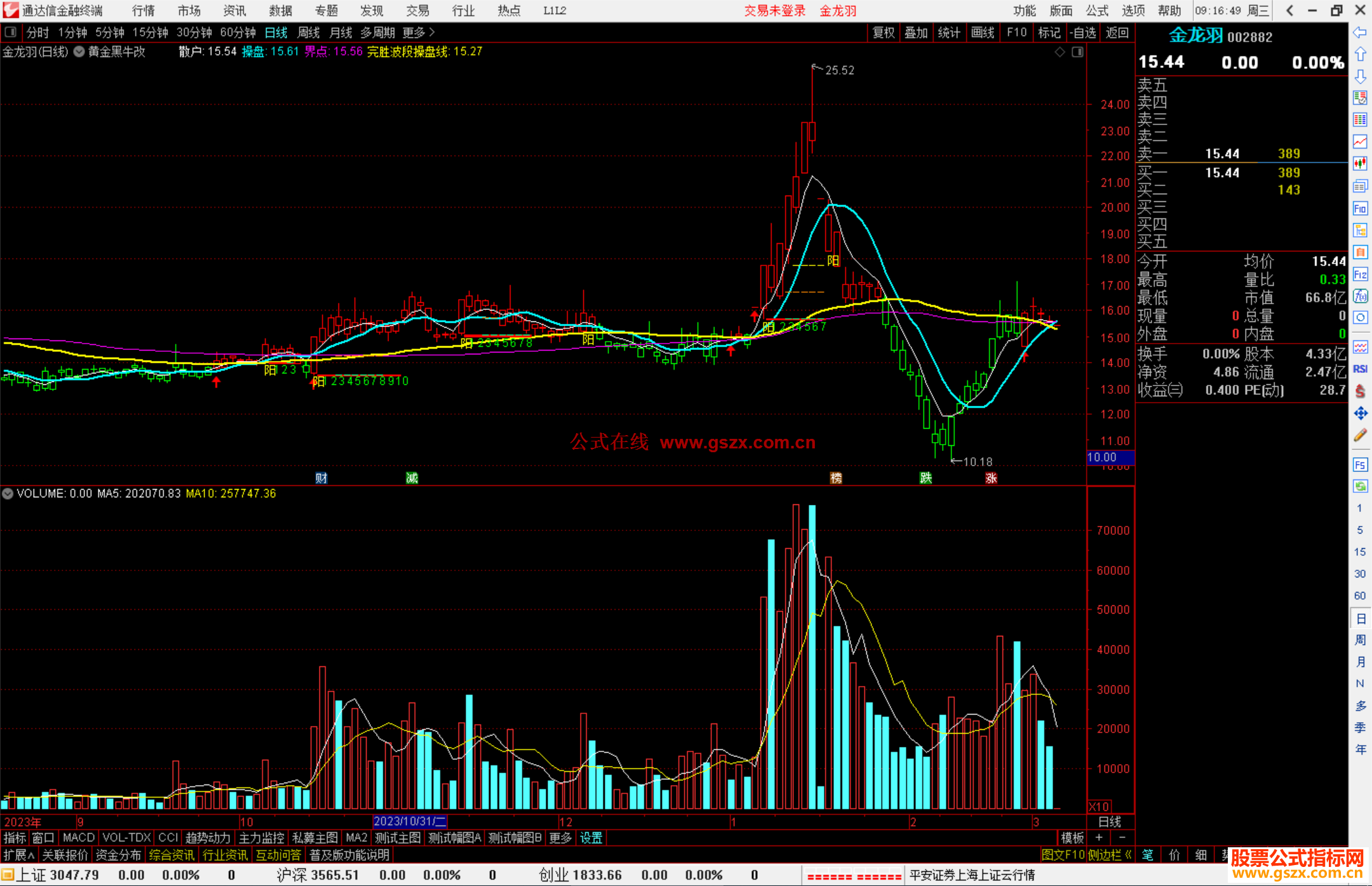The width and height of the screenshot is (1372, 886).
Task: Click the candlestick chart icon in the sidebar
Action: tap(1360, 163)
